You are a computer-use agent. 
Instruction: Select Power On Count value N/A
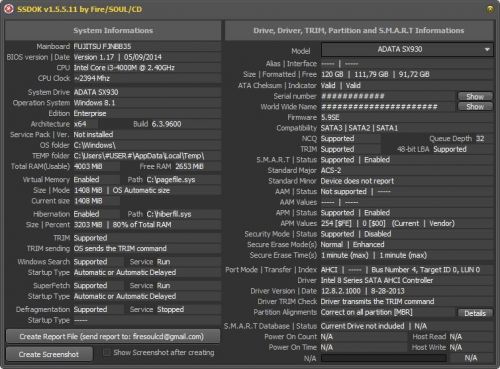[327, 337]
